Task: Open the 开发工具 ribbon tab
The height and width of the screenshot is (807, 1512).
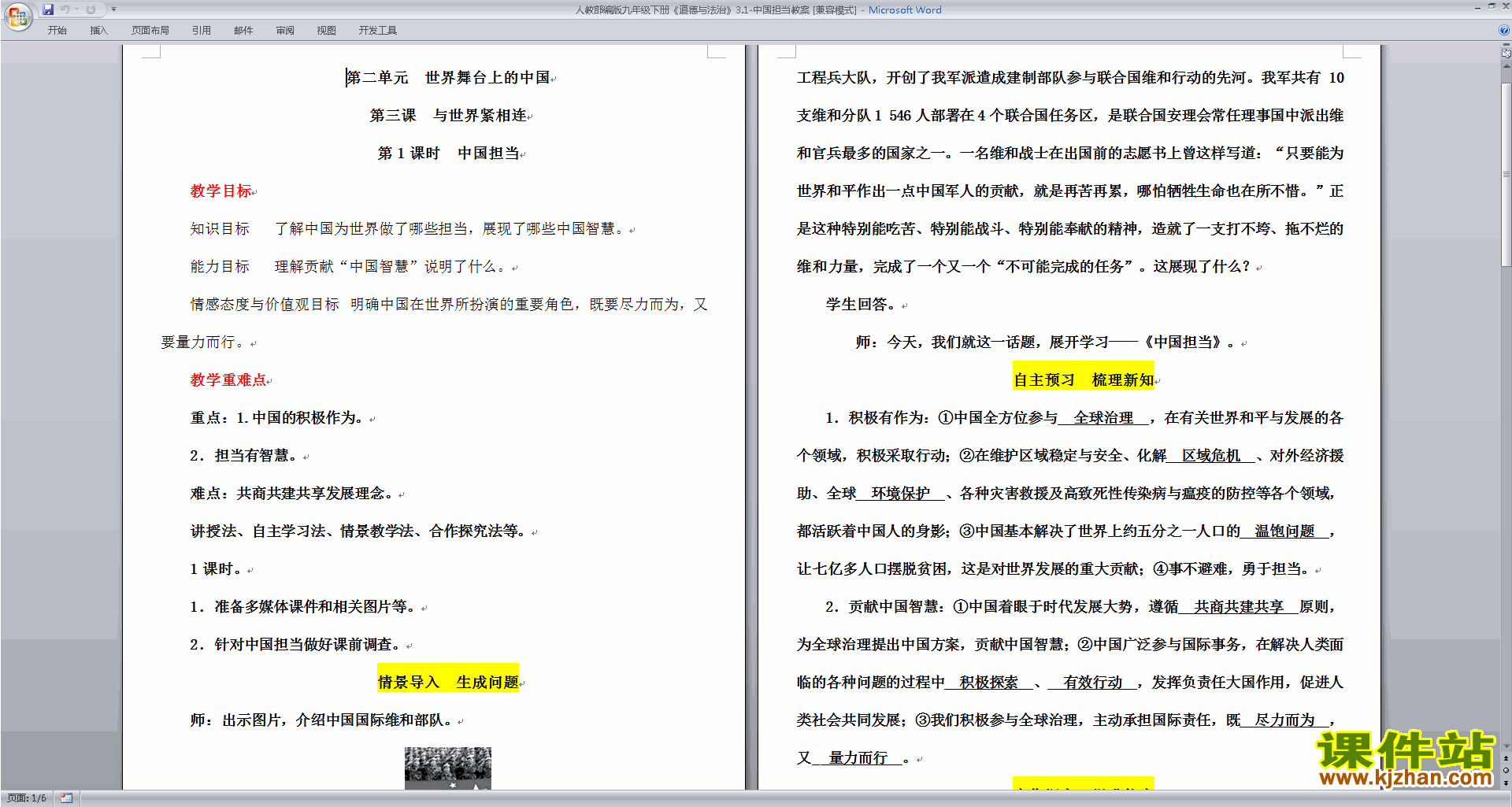Action: coord(377,31)
